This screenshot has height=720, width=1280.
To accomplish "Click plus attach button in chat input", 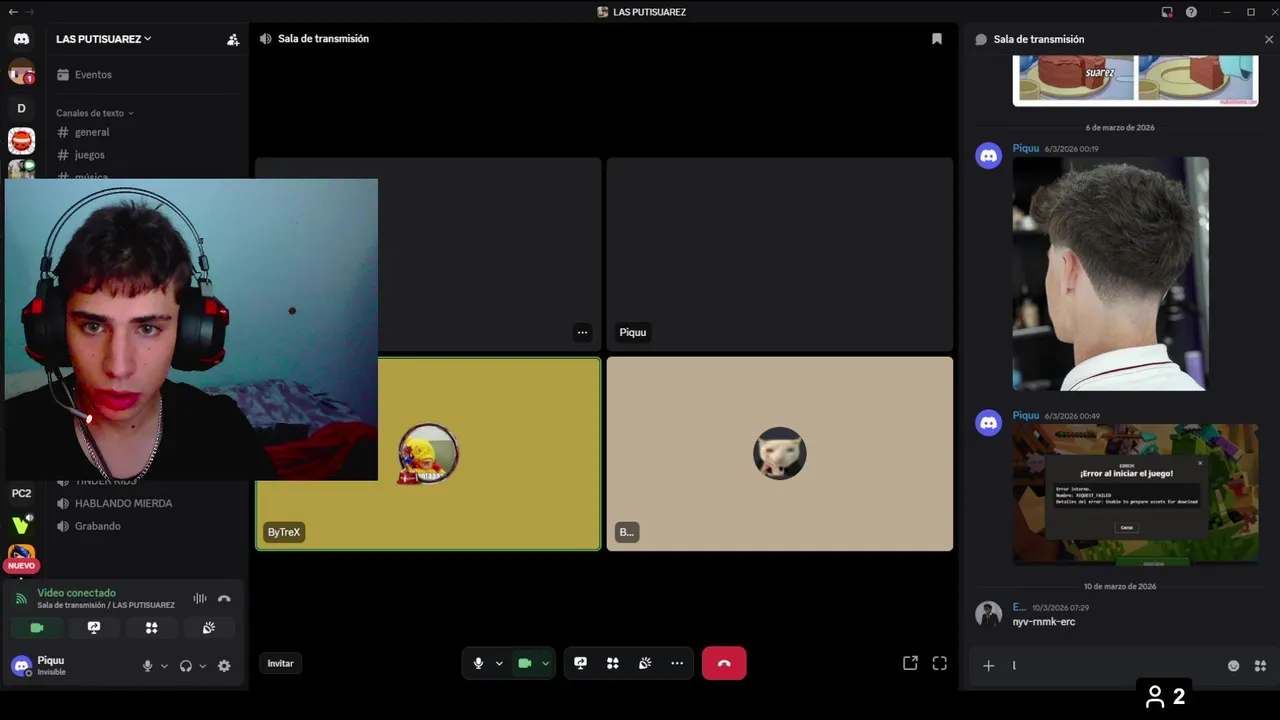I will [x=988, y=666].
